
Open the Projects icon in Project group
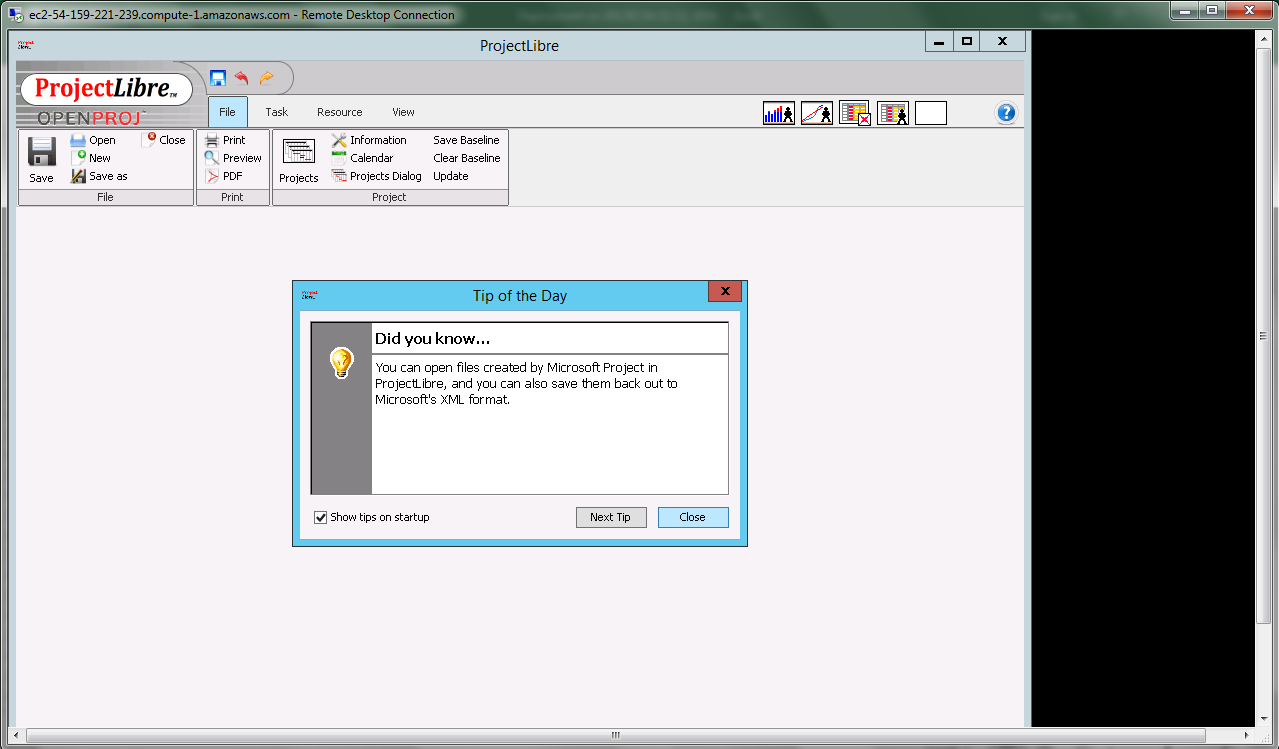pyautogui.click(x=298, y=160)
